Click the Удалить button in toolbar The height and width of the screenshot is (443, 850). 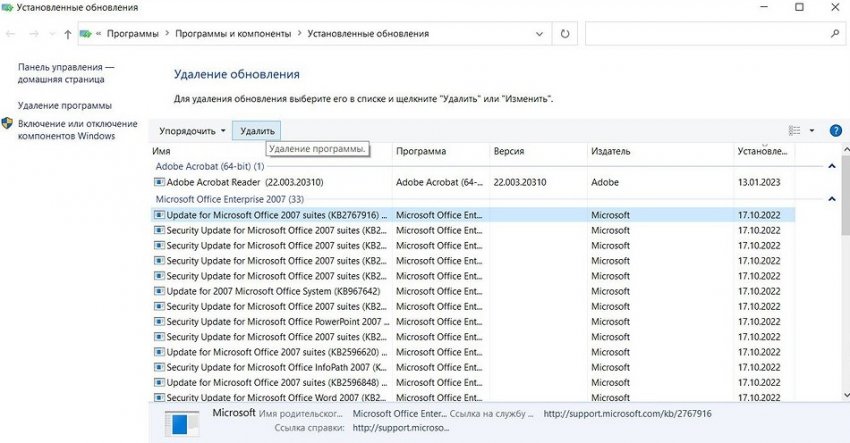257,131
